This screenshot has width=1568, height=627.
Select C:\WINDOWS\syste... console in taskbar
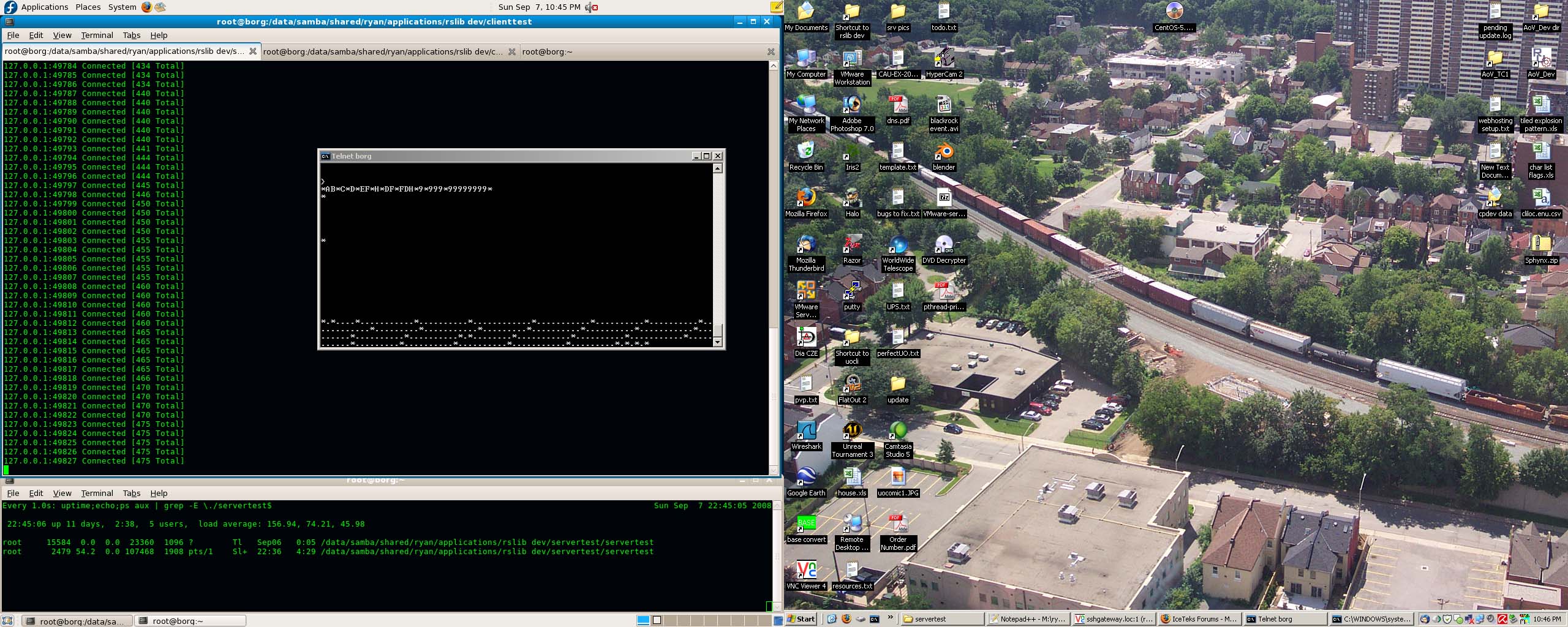1372,619
